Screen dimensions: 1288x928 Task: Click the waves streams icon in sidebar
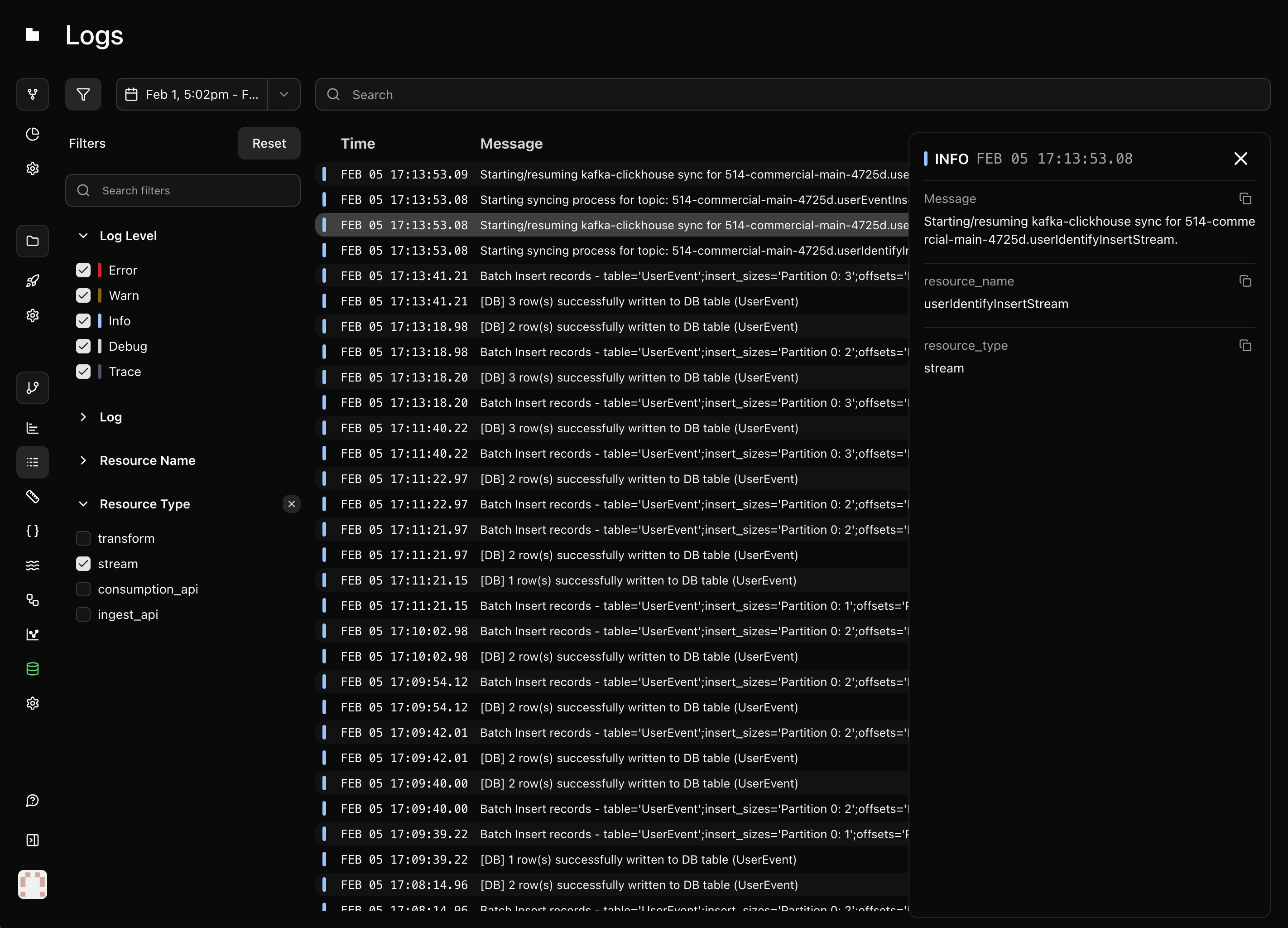(x=32, y=565)
